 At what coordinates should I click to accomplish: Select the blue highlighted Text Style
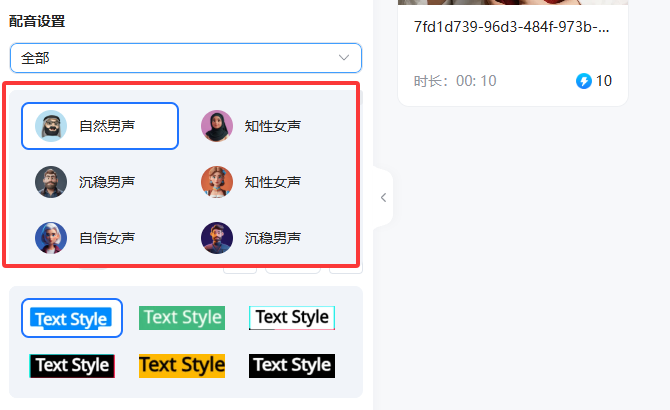point(72,318)
